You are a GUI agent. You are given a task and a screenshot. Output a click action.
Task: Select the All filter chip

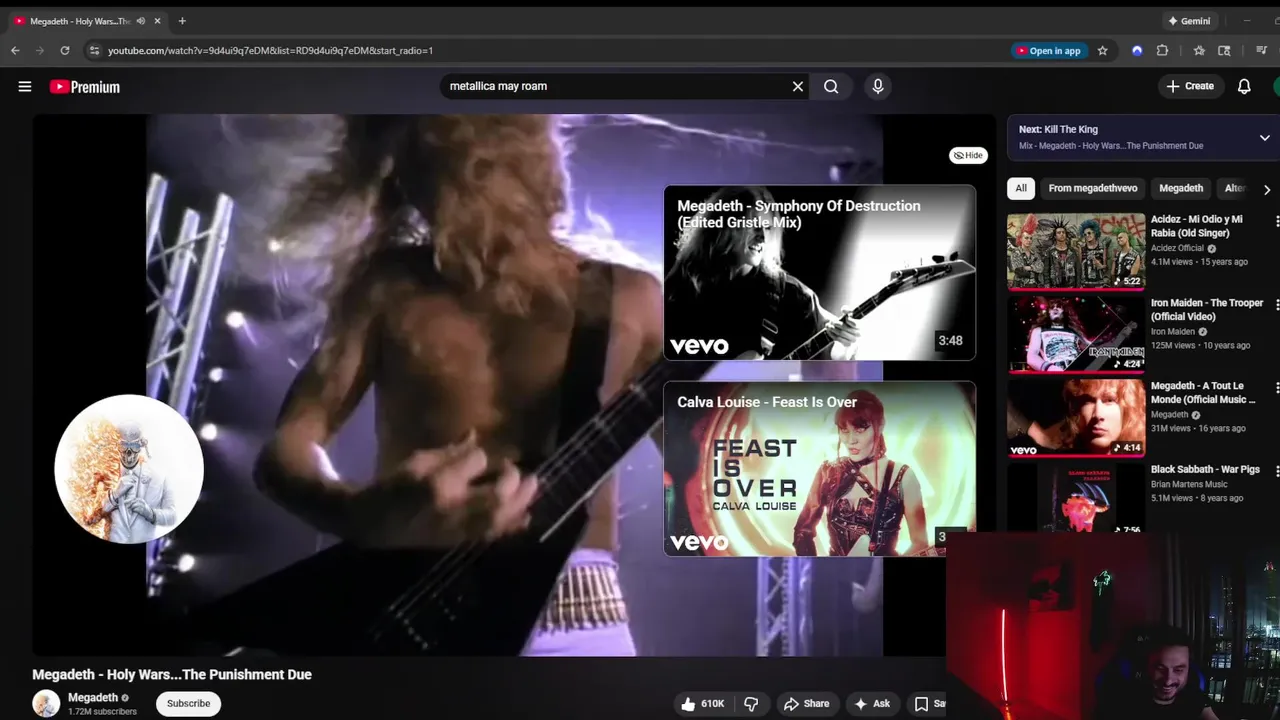pyautogui.click(x=1021, y=188)
